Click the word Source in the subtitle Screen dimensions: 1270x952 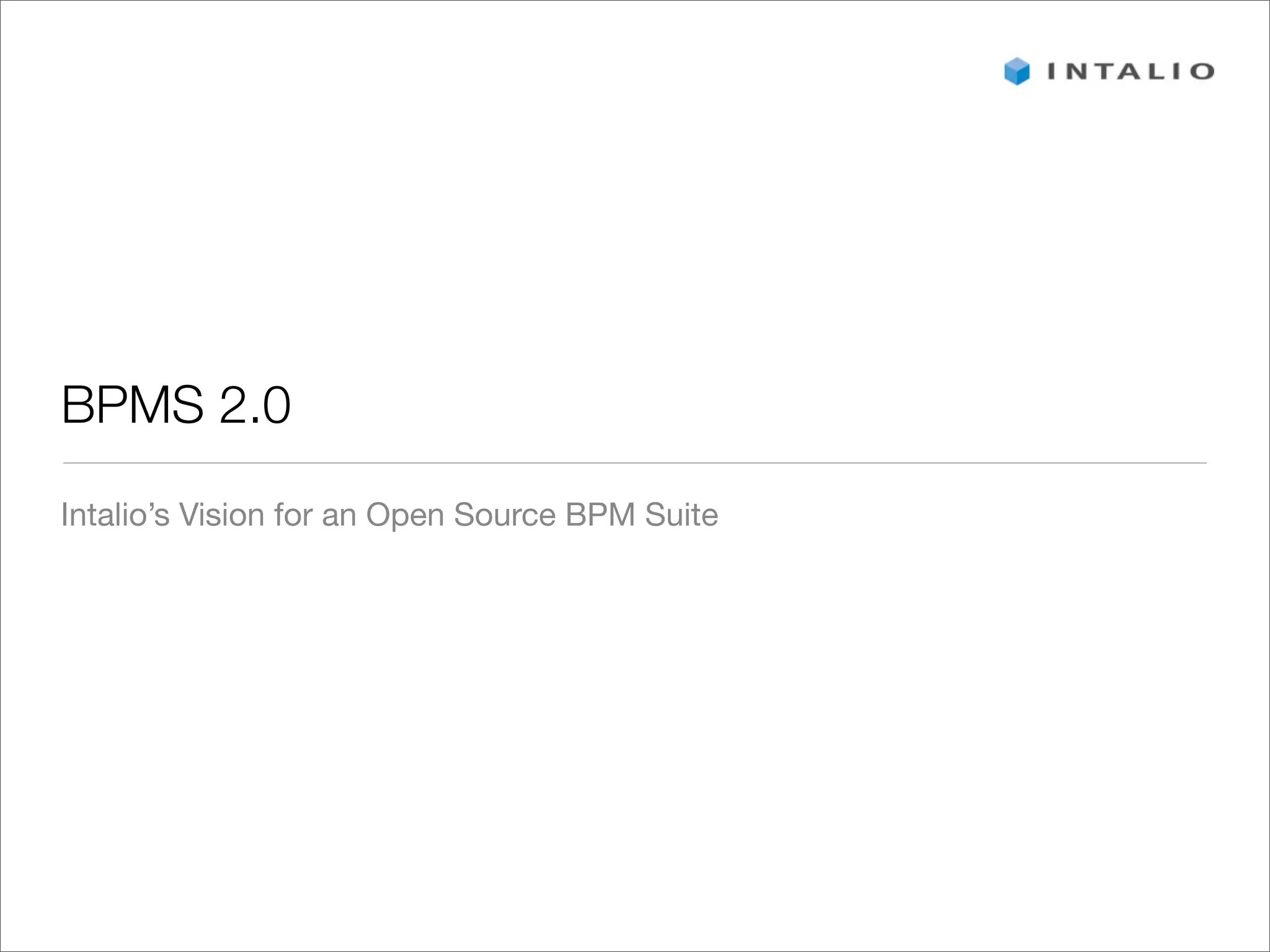[505, 514]
